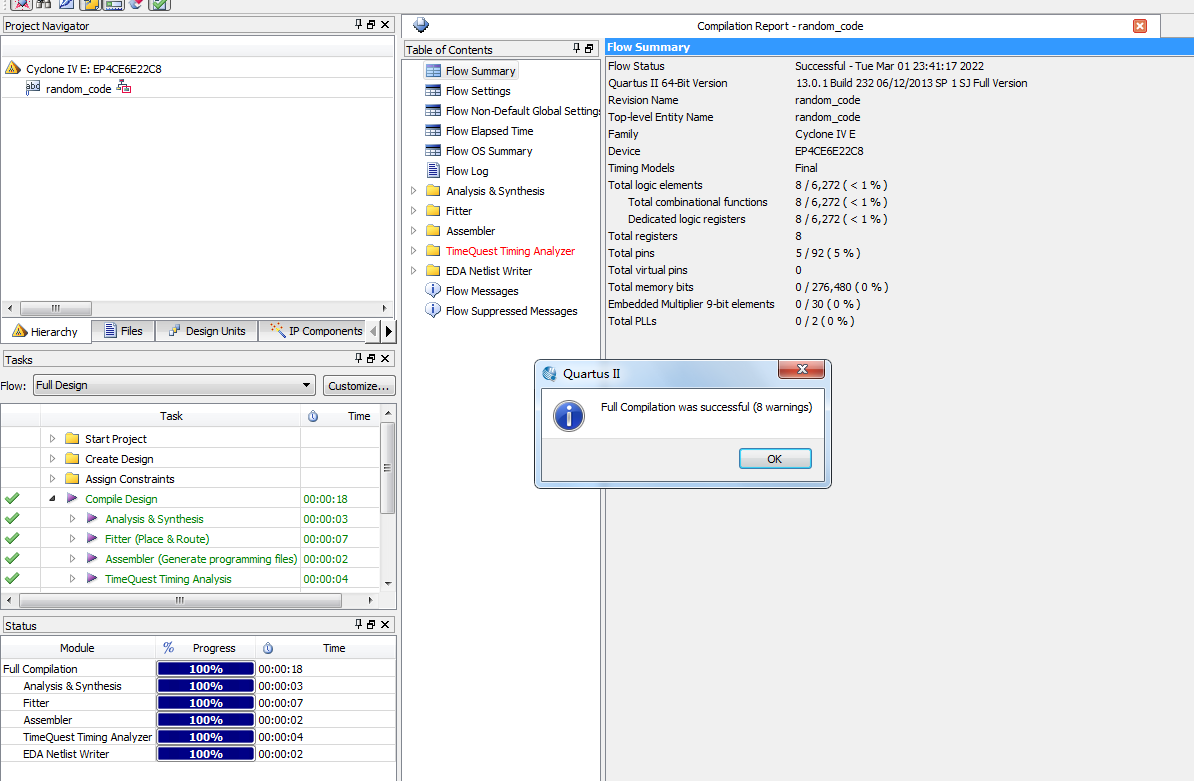
Task: Click the Tasks panel horizontal scrollbar
Action: pyautogui.click(x=180, y=600)
